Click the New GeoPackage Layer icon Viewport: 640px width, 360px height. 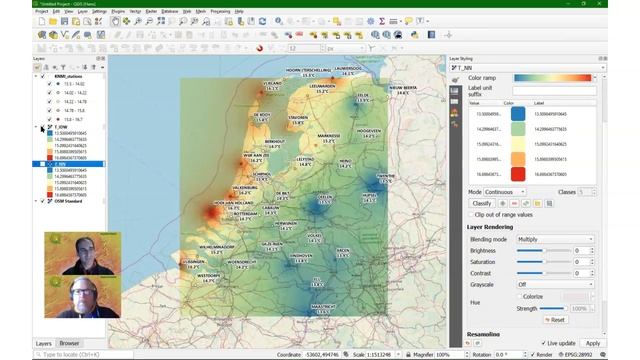point(53,35)
